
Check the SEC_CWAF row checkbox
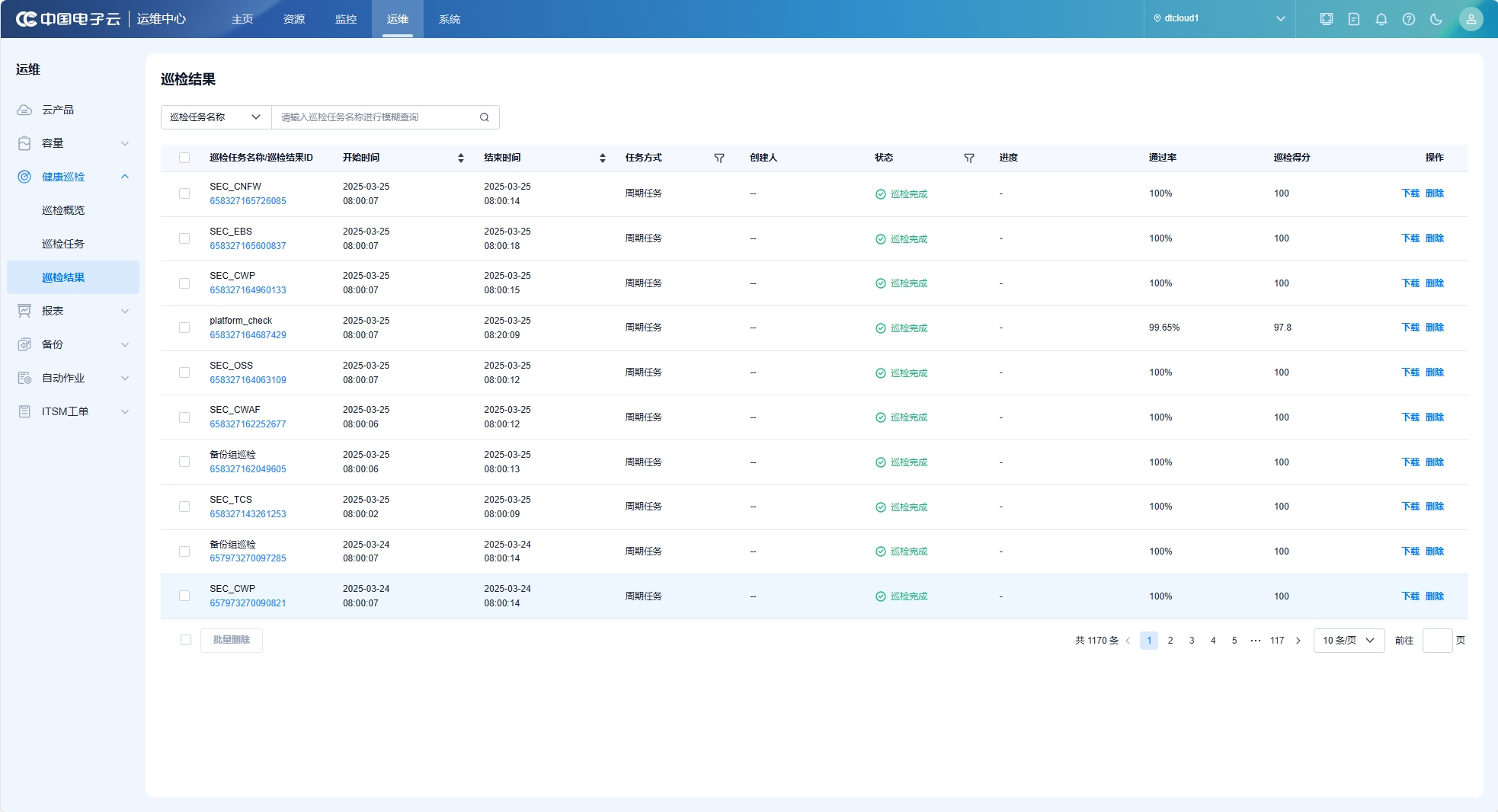pyautogui.click(x=184, y=417)
